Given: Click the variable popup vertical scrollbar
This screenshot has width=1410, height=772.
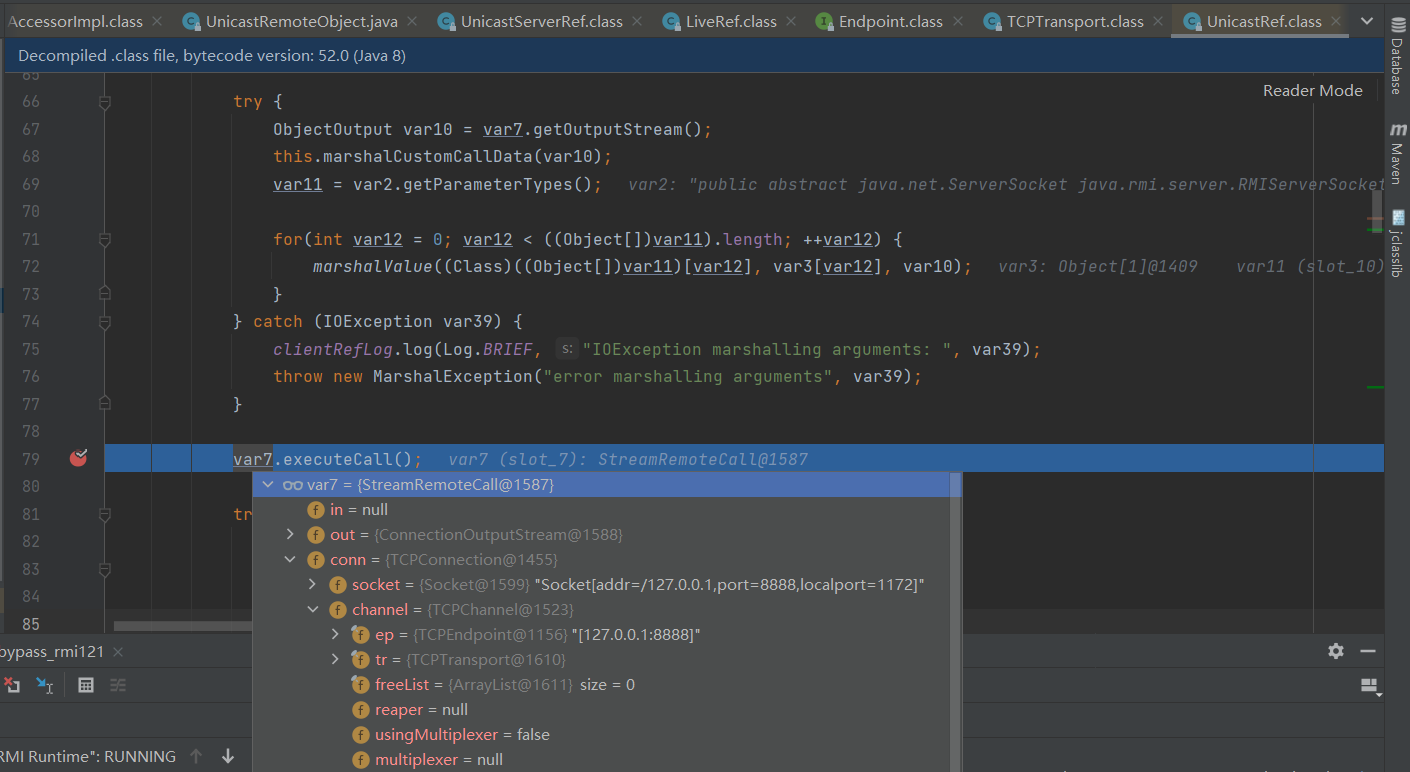Looking at the screenshot, I should [x=956, y=620].
